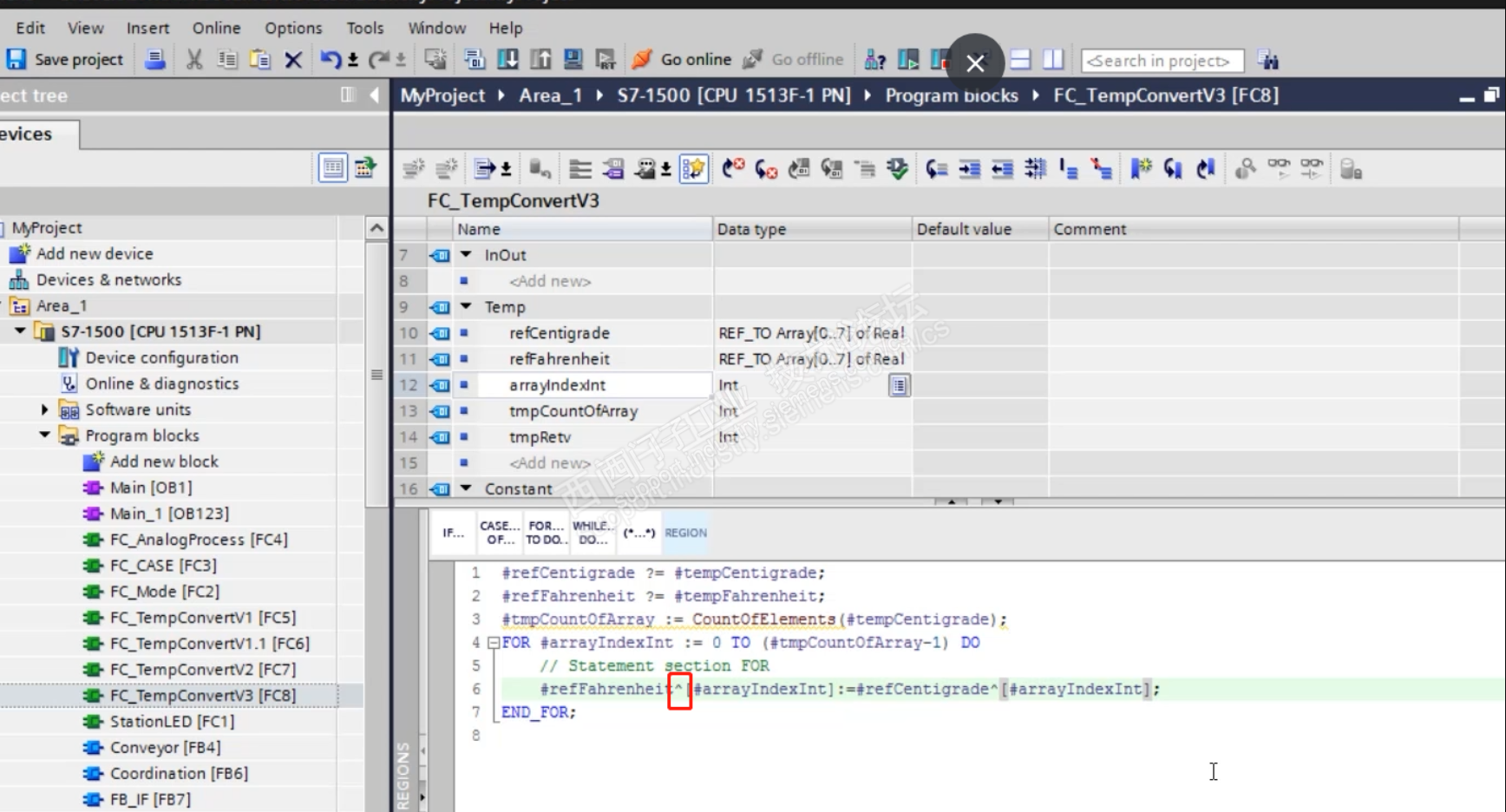Collapse the Temp section in interface table
The width and height of the screenshot is (1506, 812).
coord(466,306)
